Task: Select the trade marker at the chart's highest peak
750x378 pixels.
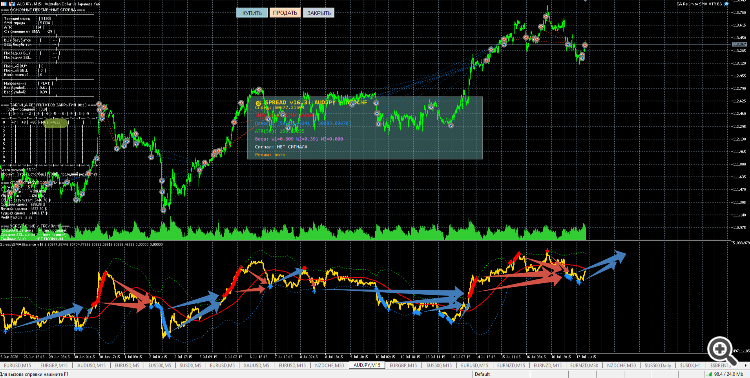Action: (x=546, y=16)
